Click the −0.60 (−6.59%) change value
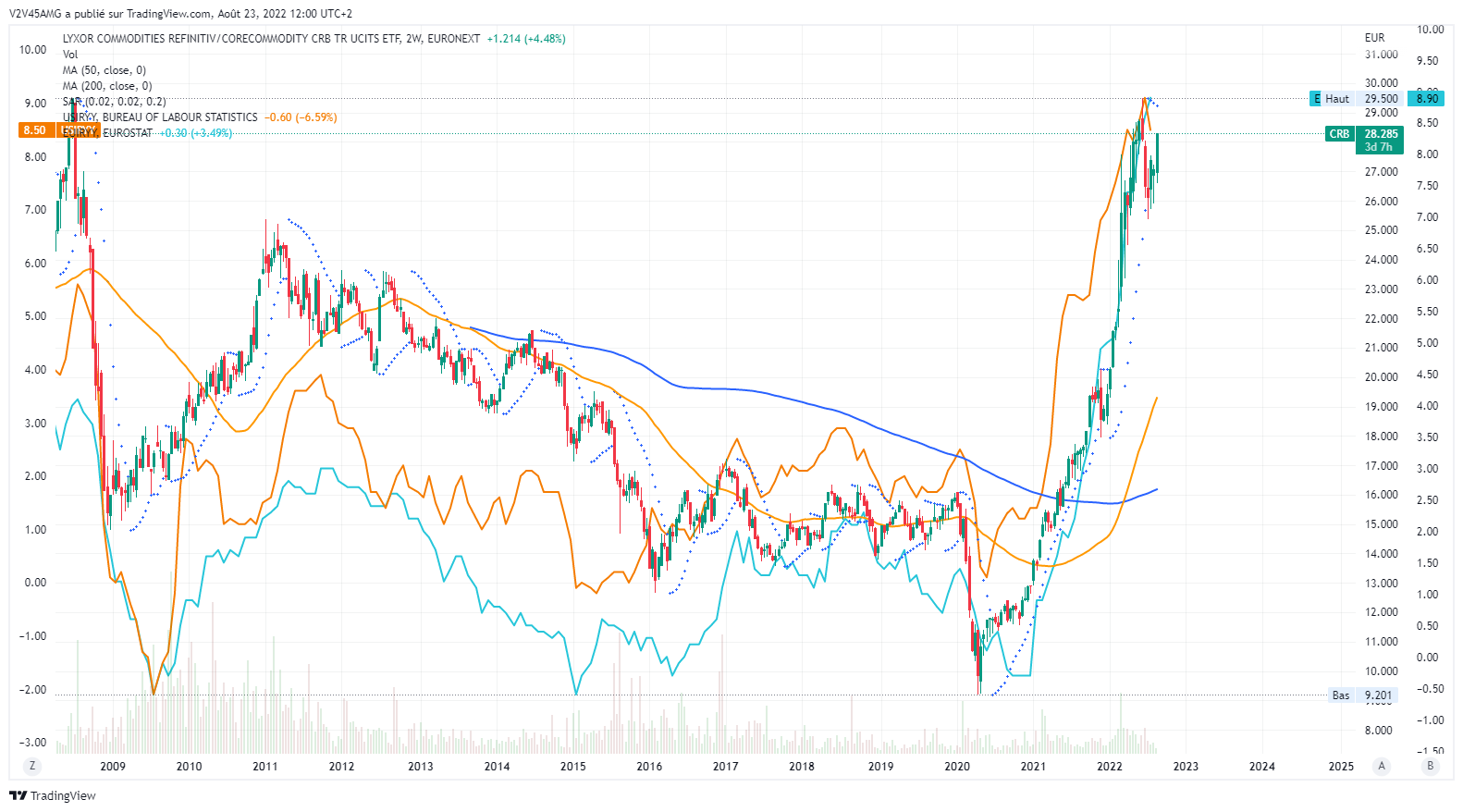 point(301,117)
